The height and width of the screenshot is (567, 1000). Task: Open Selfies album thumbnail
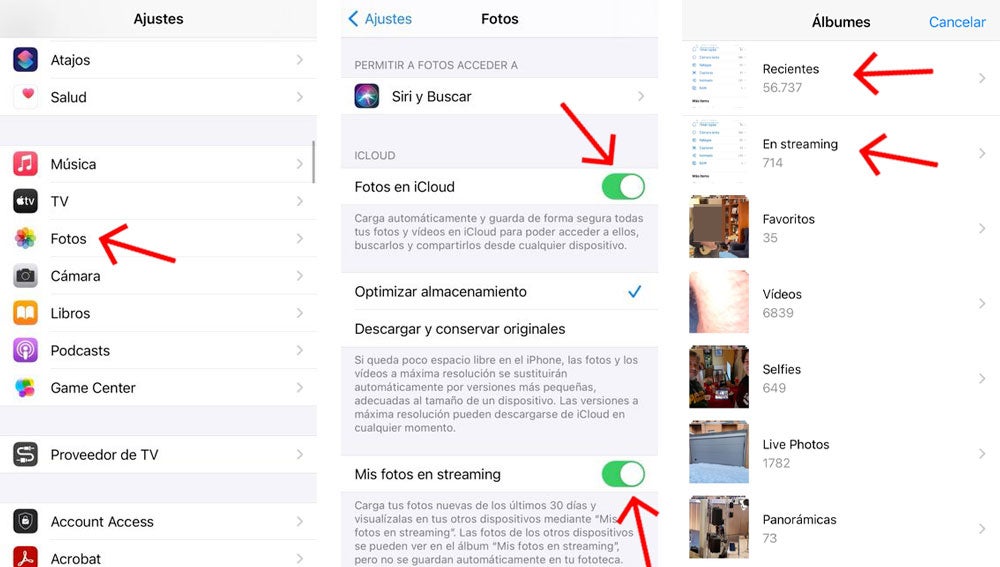tap(719, 377)
